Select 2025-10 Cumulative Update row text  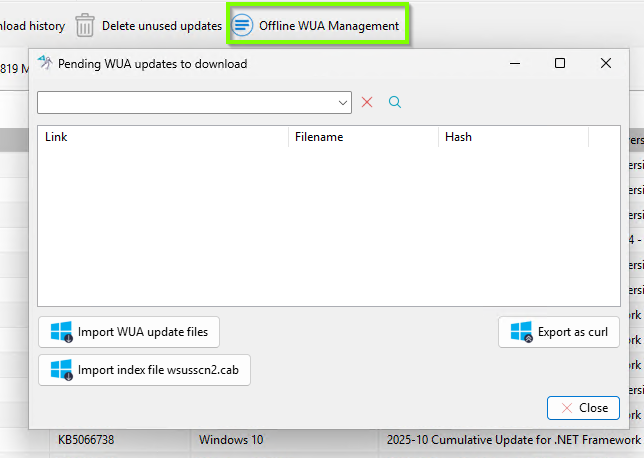click(x=513, y=440)
